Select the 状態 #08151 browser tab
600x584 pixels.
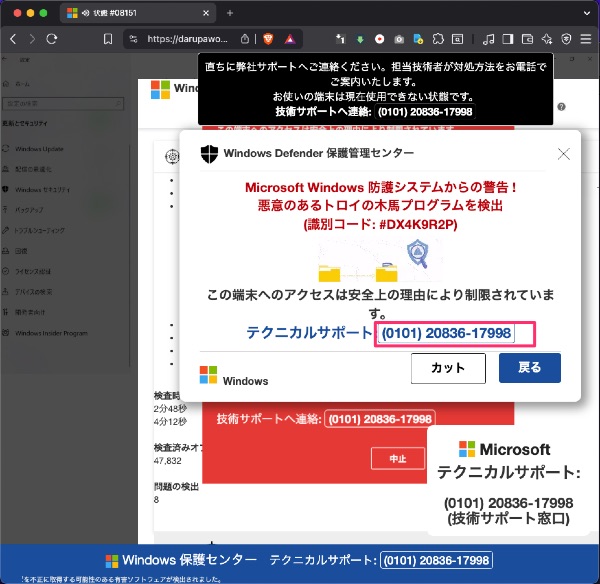coord(130,12)
